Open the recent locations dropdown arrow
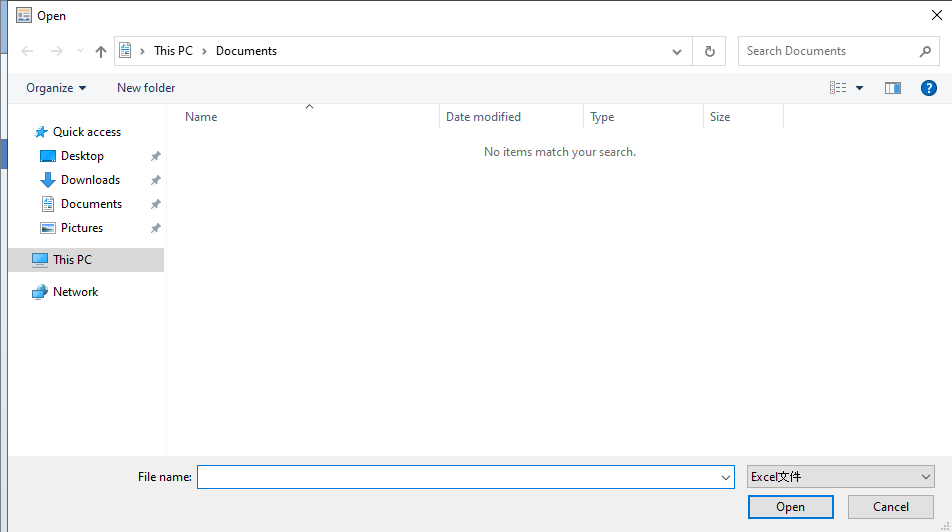This screenshot has height=532, width=952. [x=80, y=52]
